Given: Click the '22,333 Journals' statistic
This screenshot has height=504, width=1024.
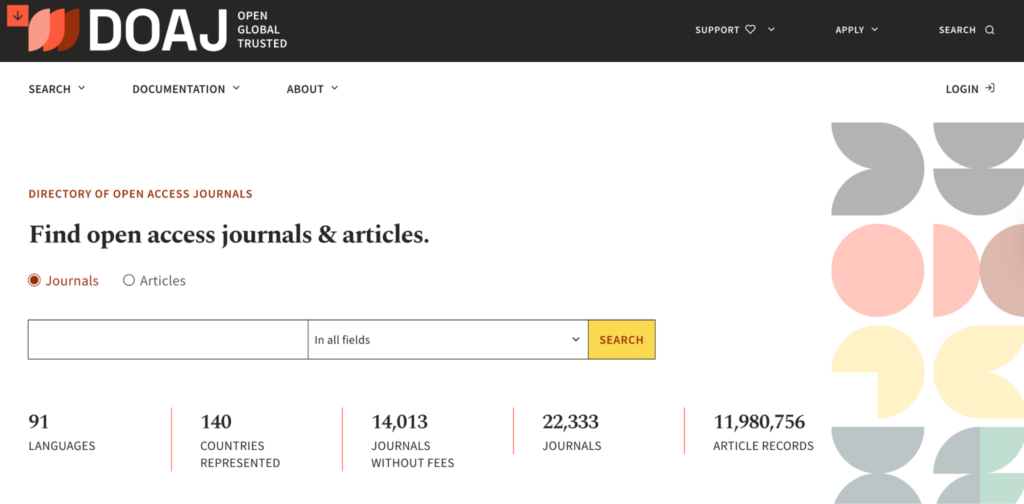Looking at the screenshot, I should coord(572,433).
